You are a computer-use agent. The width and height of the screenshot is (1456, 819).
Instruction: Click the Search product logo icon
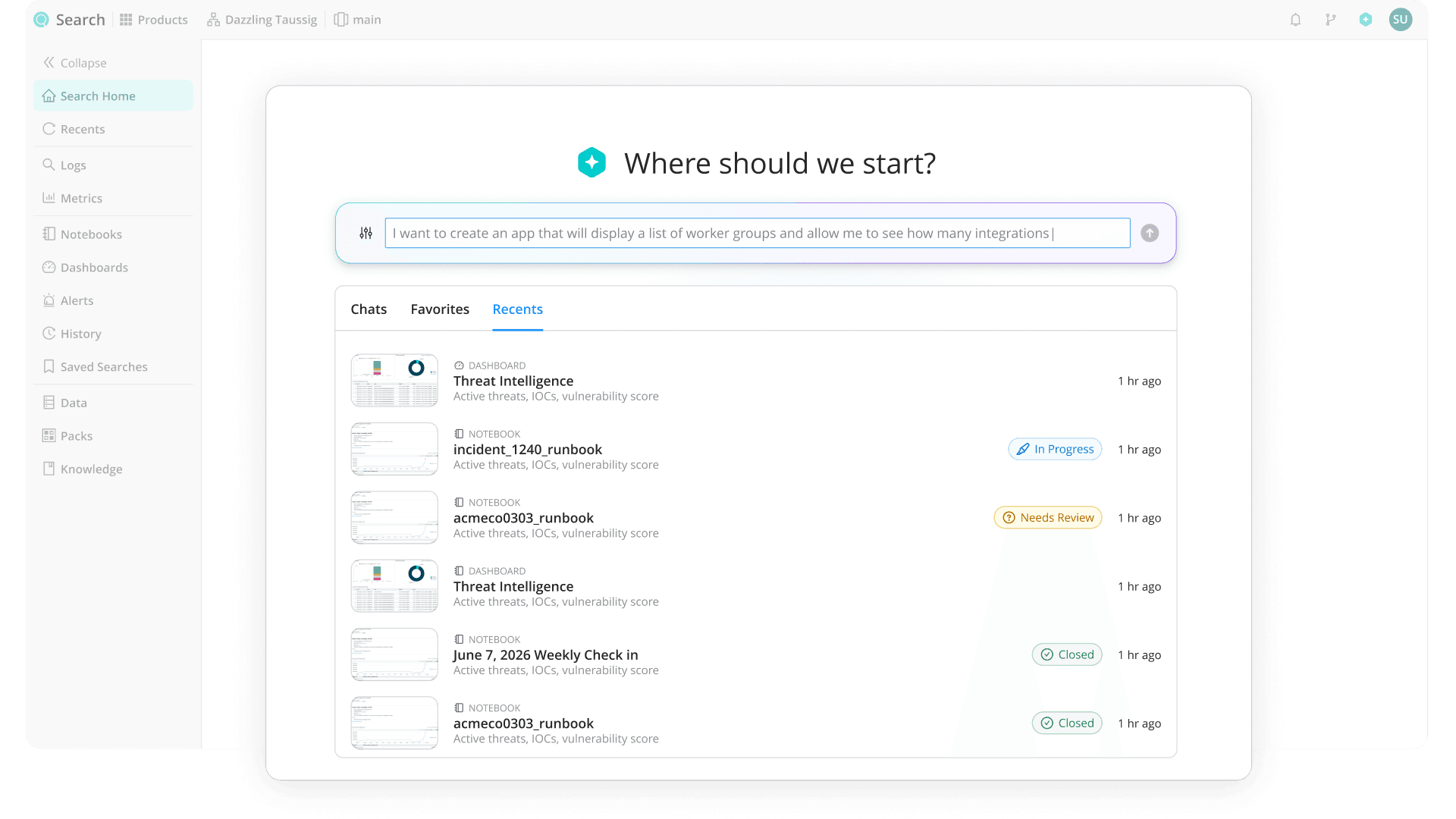click(x=42, y=20)
